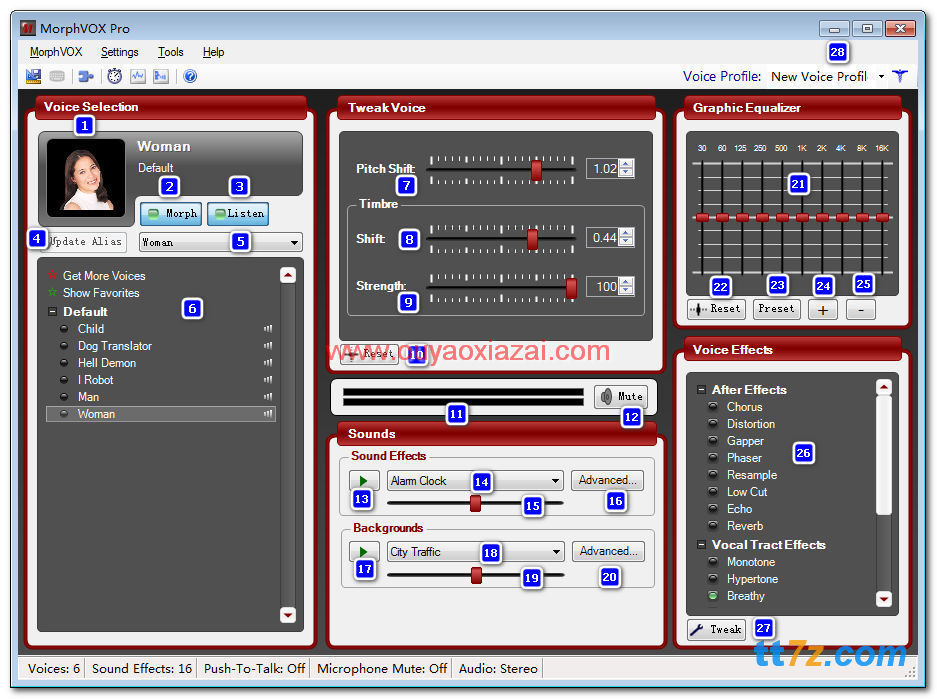Click the Tweak button under Voice Effects
937x699 pixels.
716,629
